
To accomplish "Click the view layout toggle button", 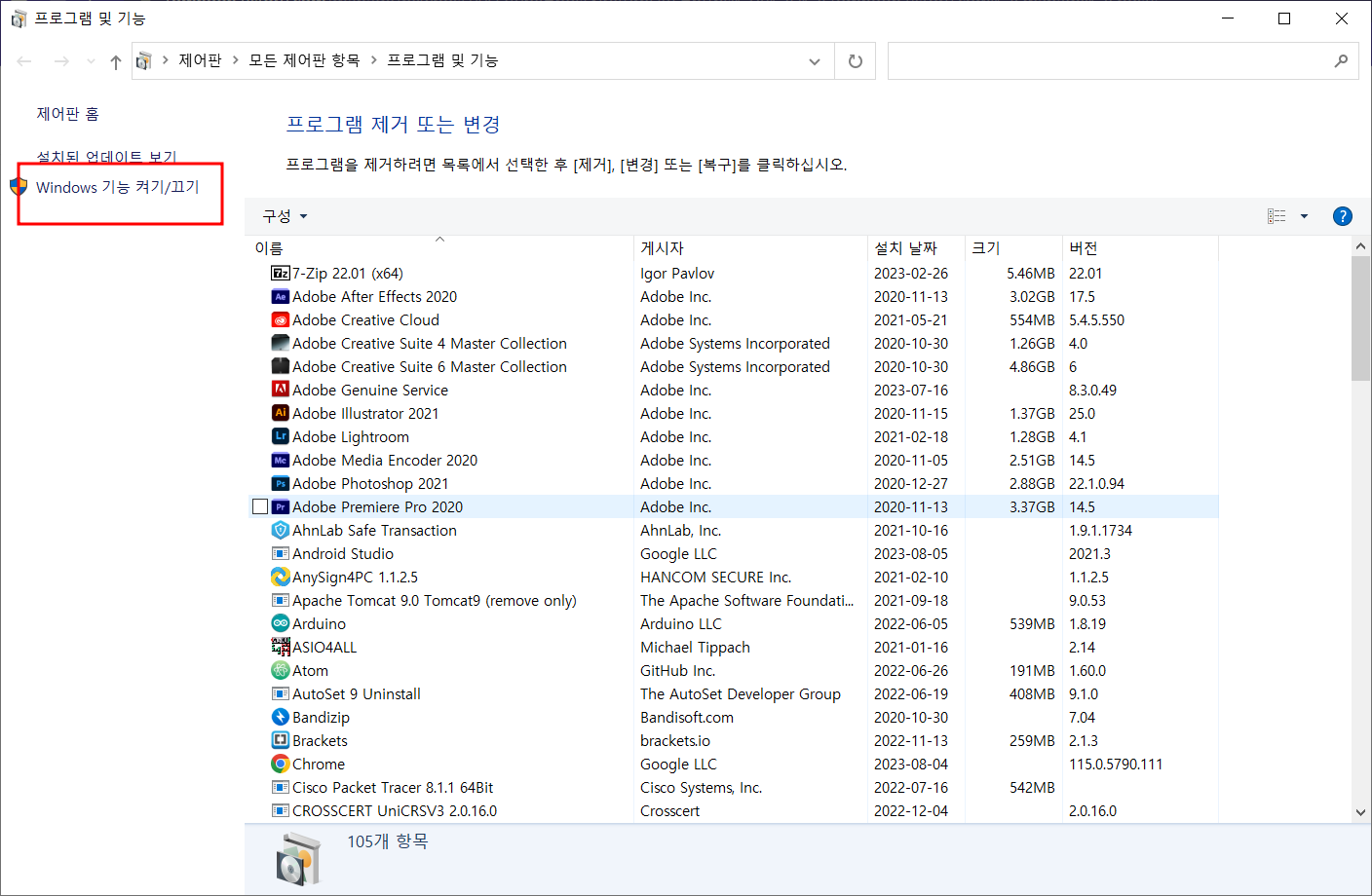I will [x=1277, y=216].
